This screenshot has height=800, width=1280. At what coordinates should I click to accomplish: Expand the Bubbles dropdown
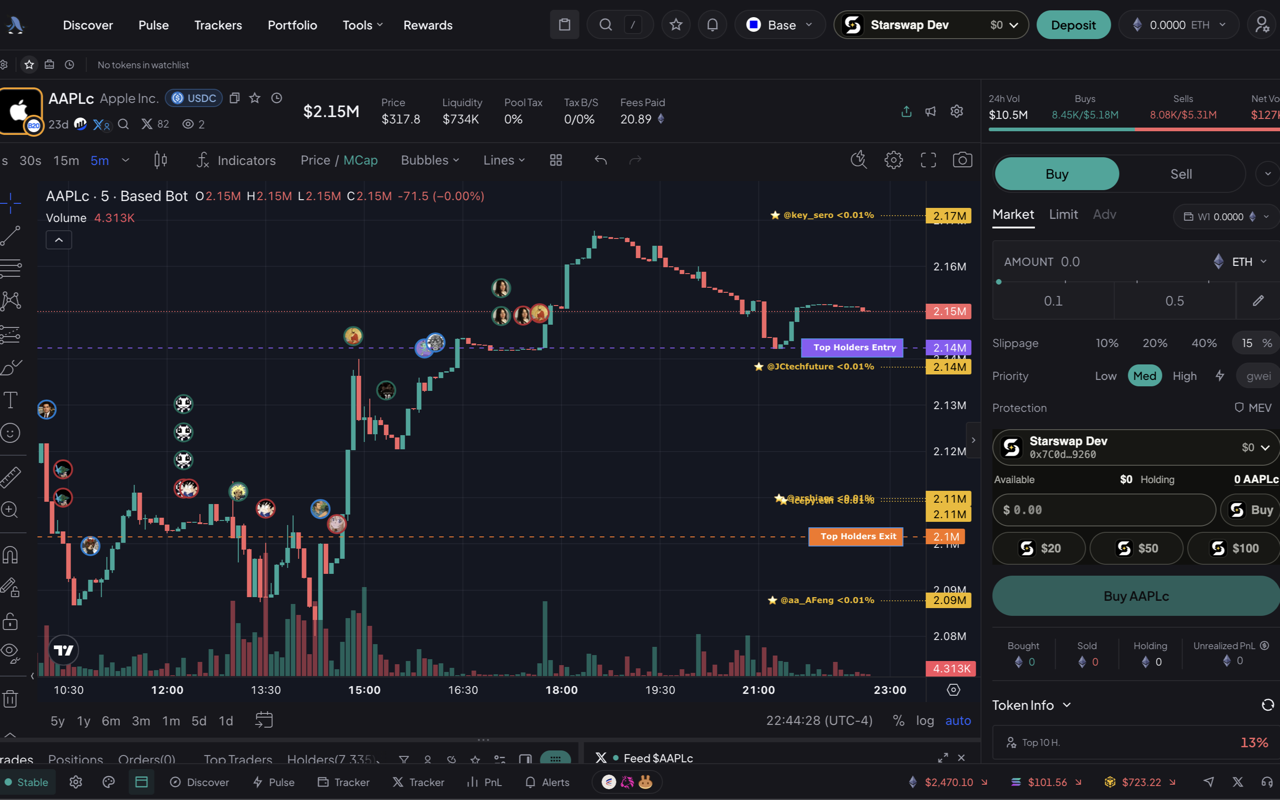click(x=430, y=160)
